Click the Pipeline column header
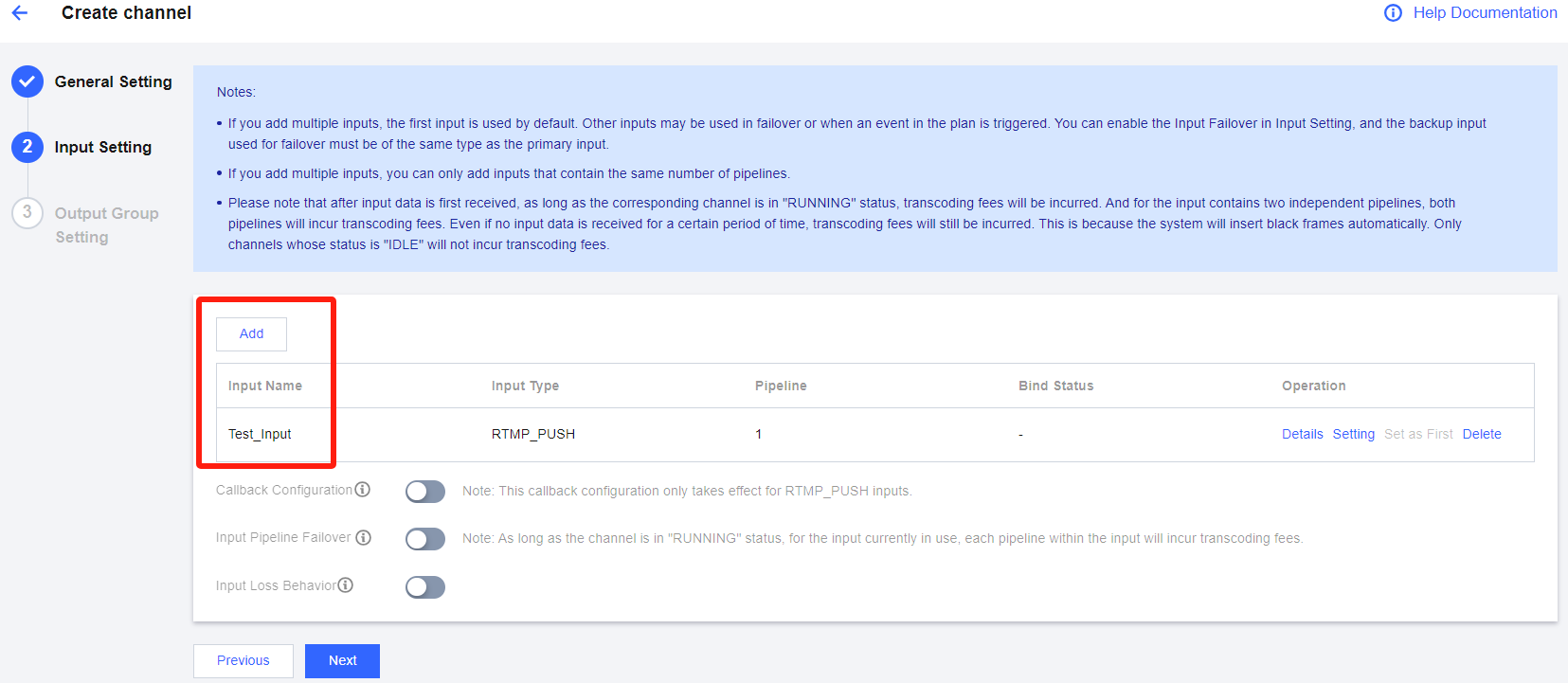 (x=781, y=386)
